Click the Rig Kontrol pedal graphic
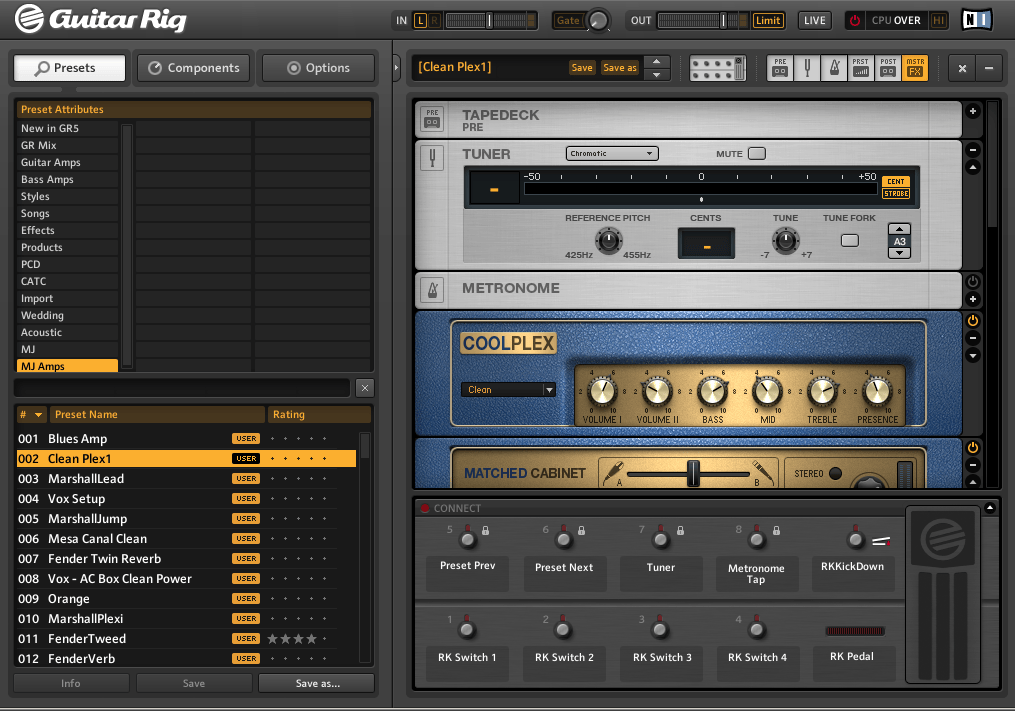1015x711 pixels. point(943,594)
